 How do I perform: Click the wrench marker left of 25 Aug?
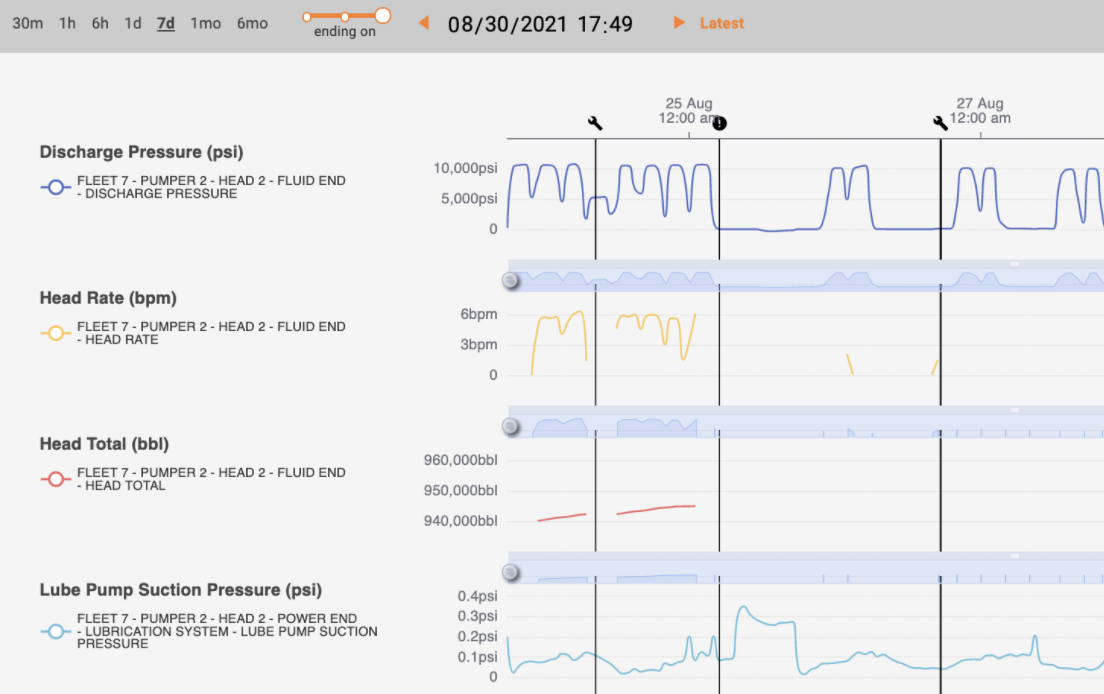click(x=595, y=123)
